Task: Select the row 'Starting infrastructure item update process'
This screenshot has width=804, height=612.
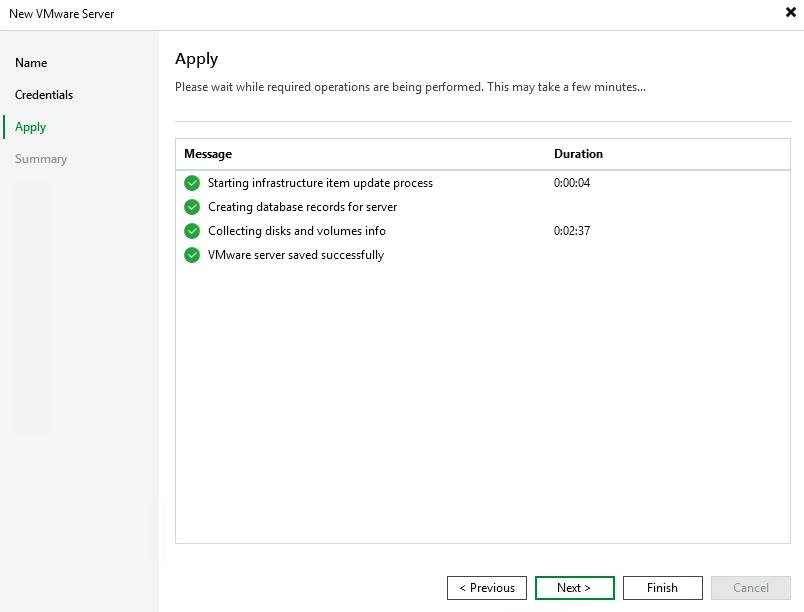Action: 320,183
